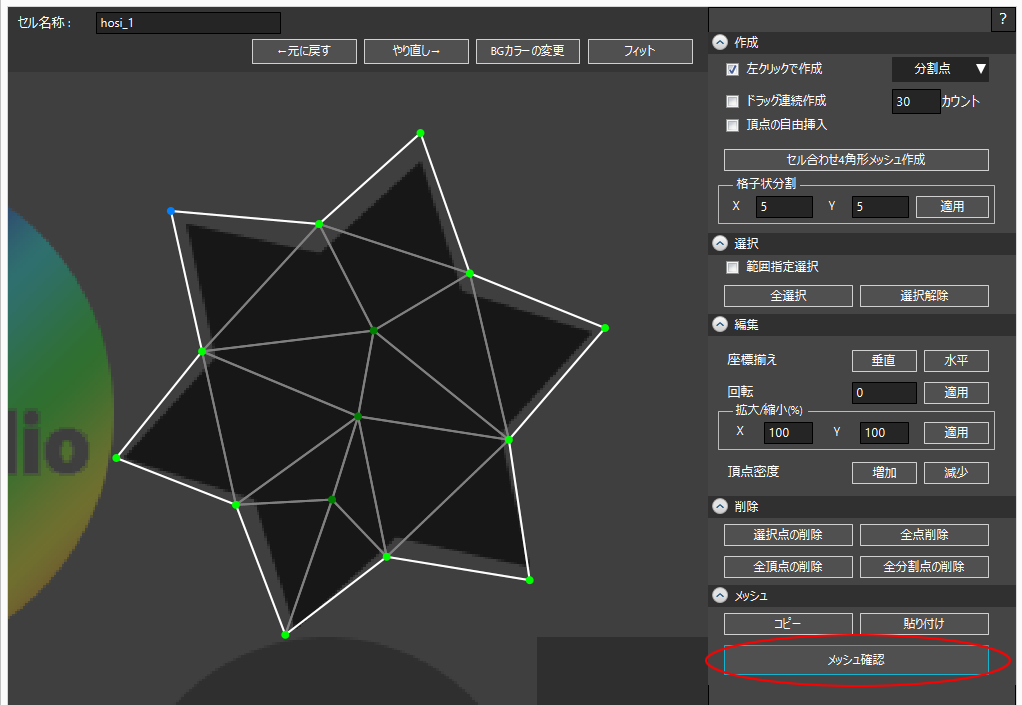Click the メッシュ確認 button
Viewport: 1022px width, 705px height.
point(856,660)
